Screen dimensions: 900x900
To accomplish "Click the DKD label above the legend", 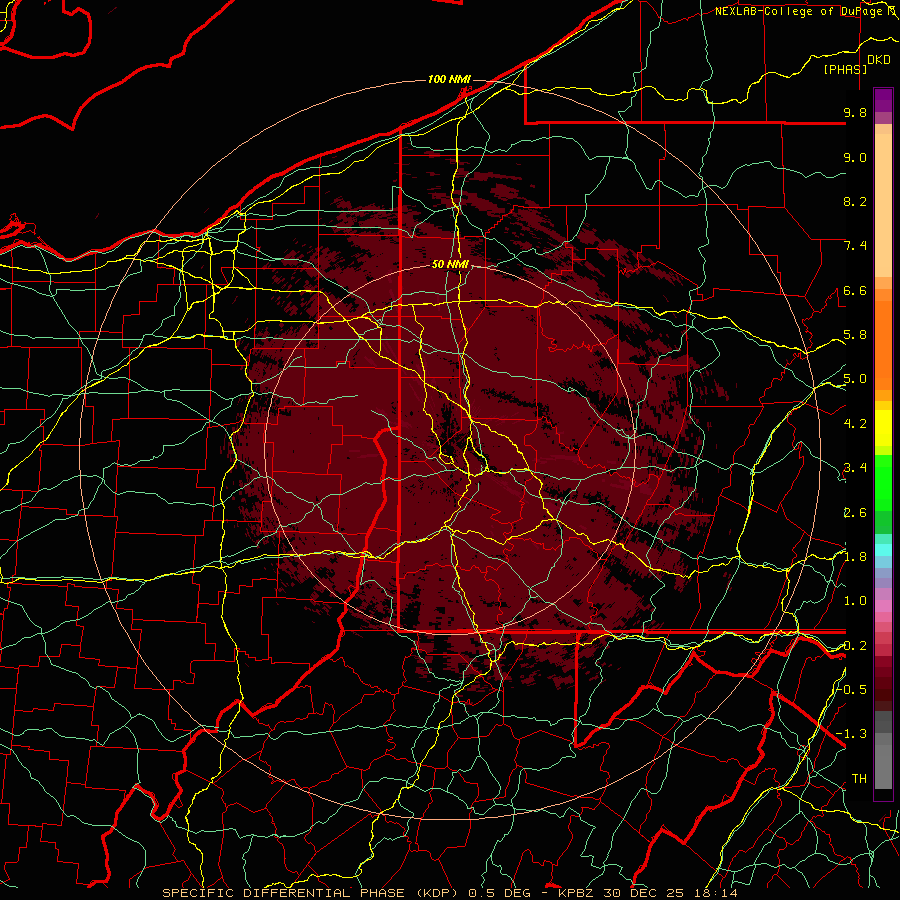I will click(x=879, y=60).
